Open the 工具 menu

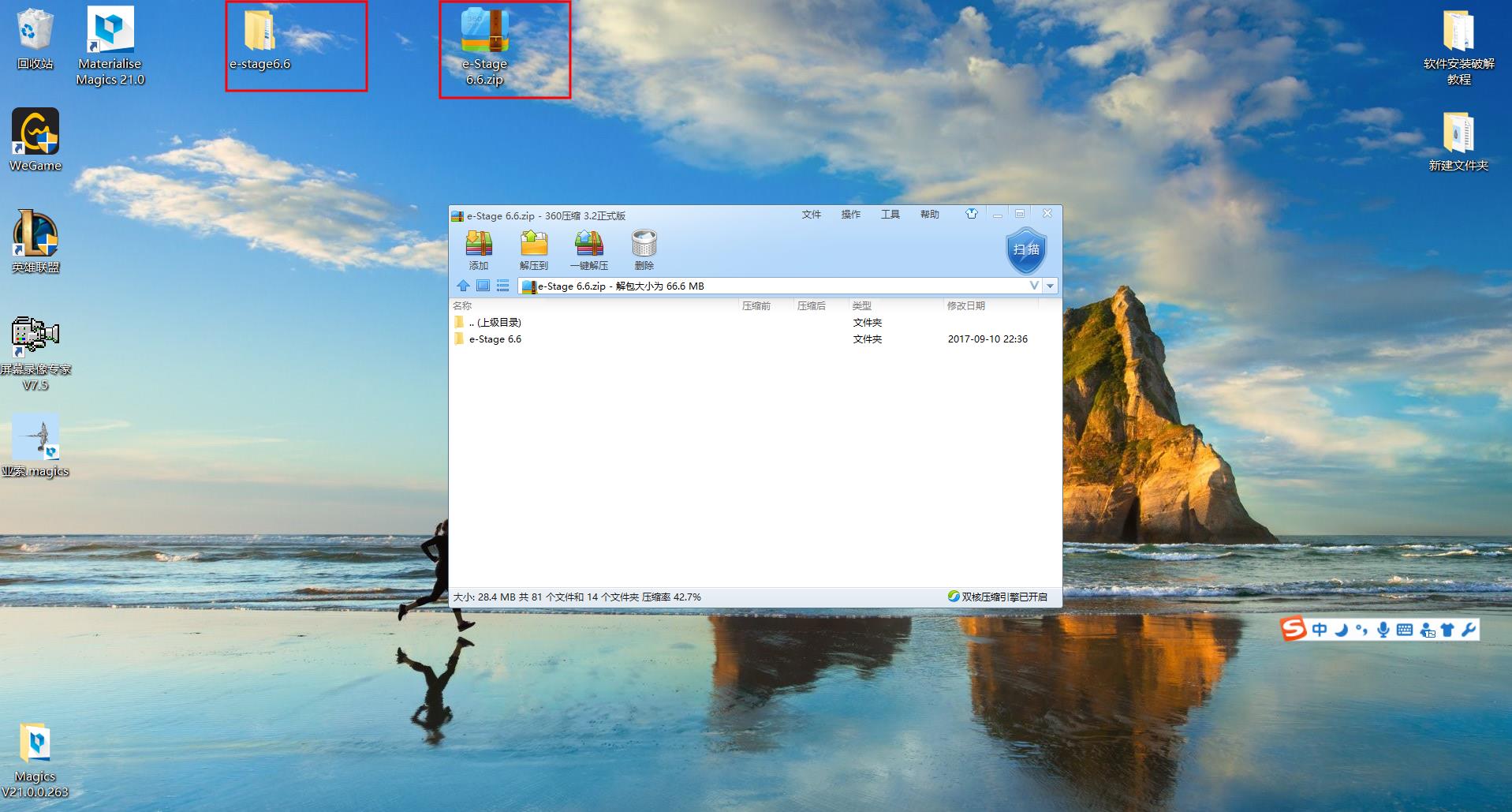tap(890, 215)
